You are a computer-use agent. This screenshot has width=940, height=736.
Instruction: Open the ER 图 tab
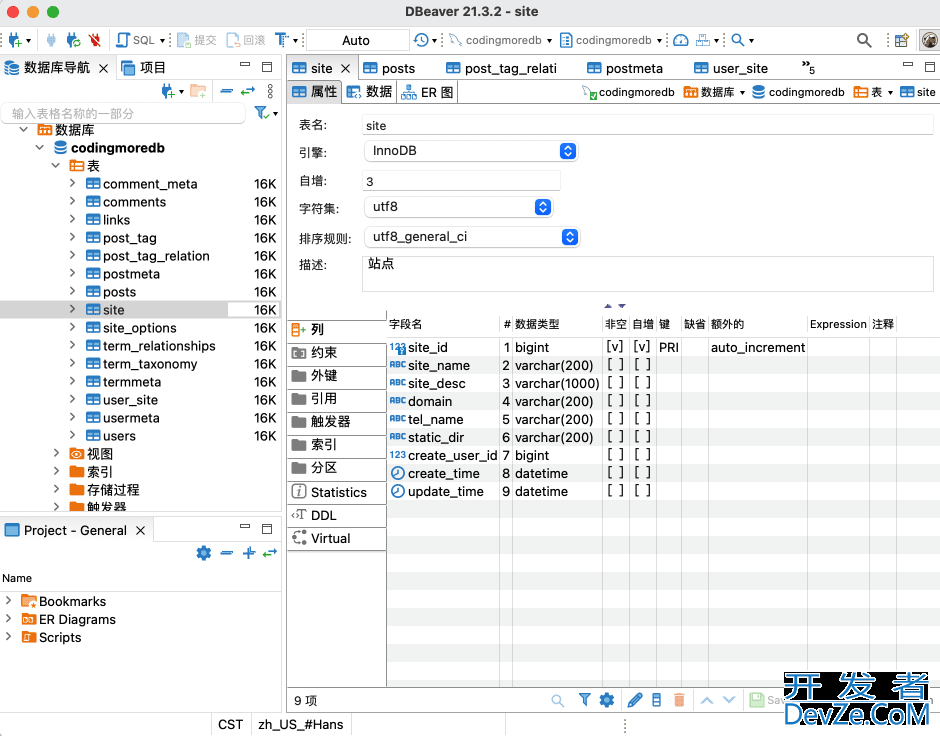click(427, 92)
